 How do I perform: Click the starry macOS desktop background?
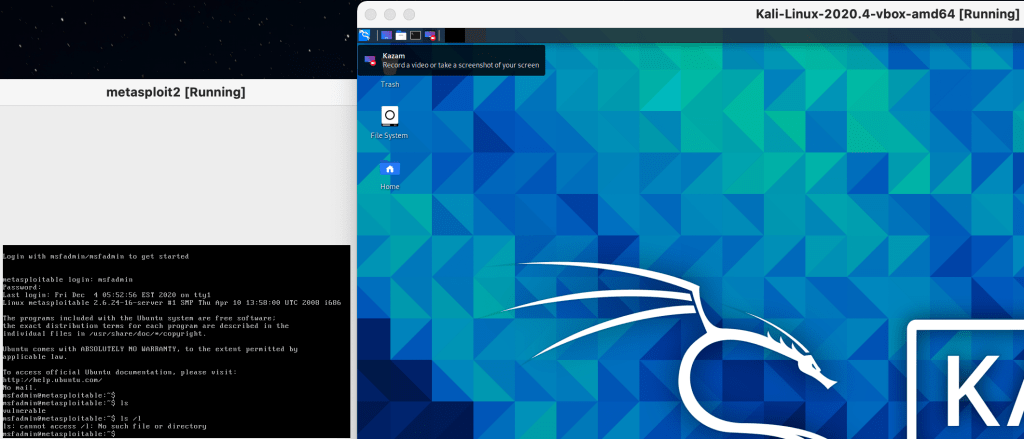170,35
